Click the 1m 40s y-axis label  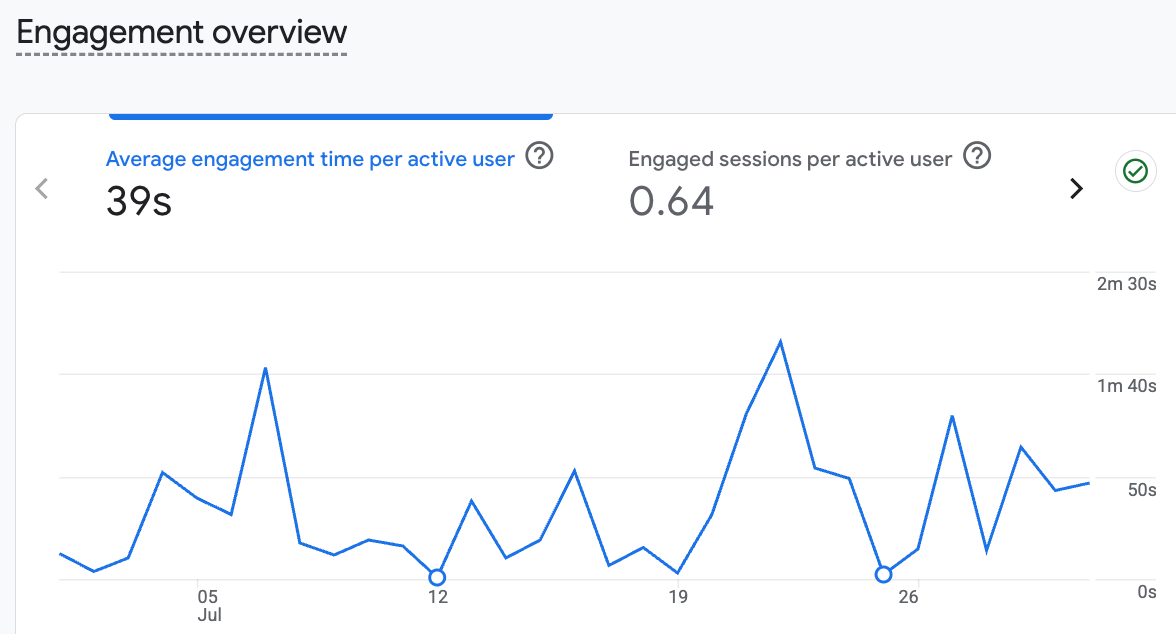coord(1126,386)
